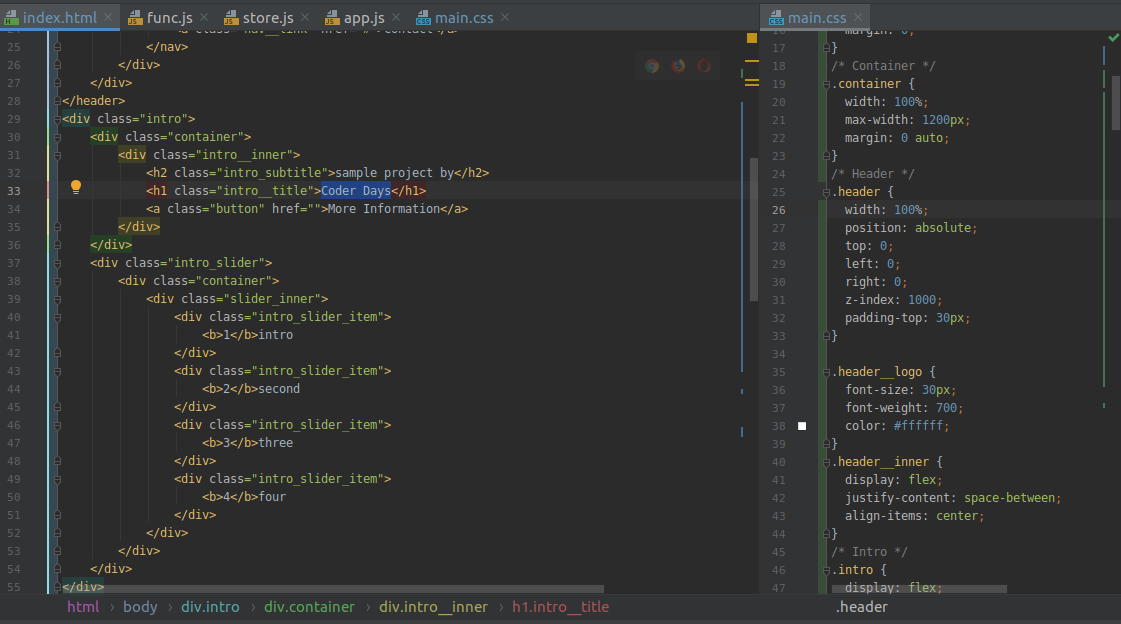
Task: Fold the .header__logo CSS rule on line 35
Action: tap(826, 372)
